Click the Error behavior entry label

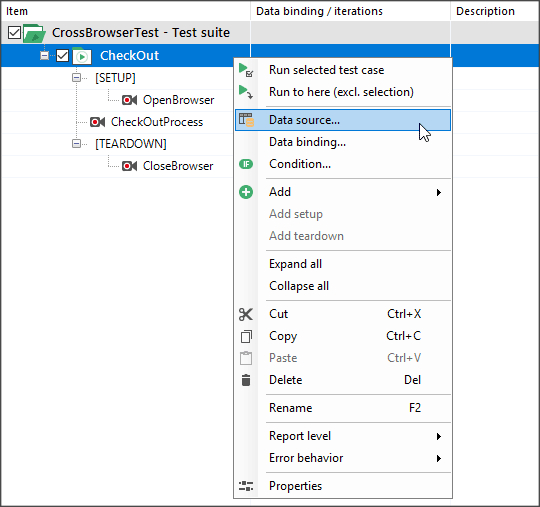(306, 458)
